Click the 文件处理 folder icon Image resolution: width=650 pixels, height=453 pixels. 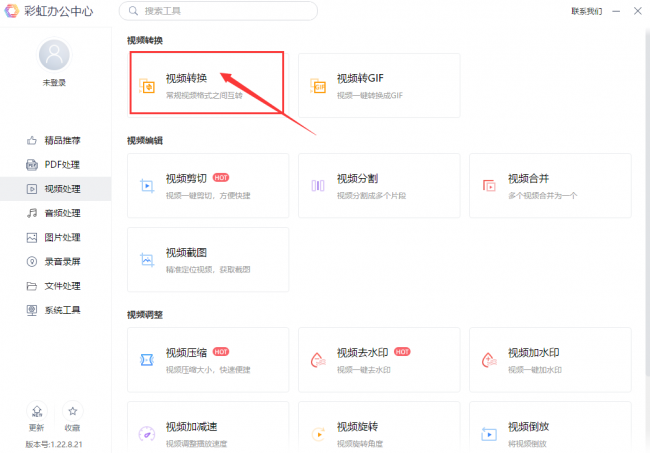pos(32,286)
